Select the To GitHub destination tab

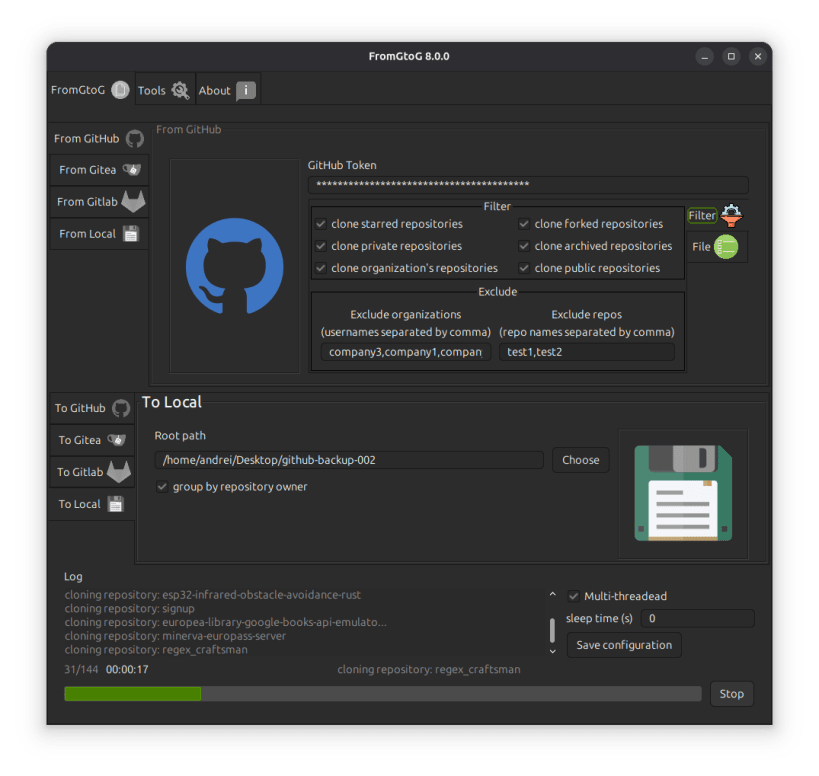pyautogui.click(x=92, y=408)
